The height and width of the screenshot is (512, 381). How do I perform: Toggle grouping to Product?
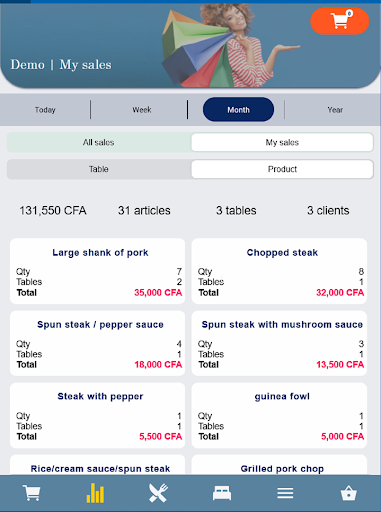(282, 169)
